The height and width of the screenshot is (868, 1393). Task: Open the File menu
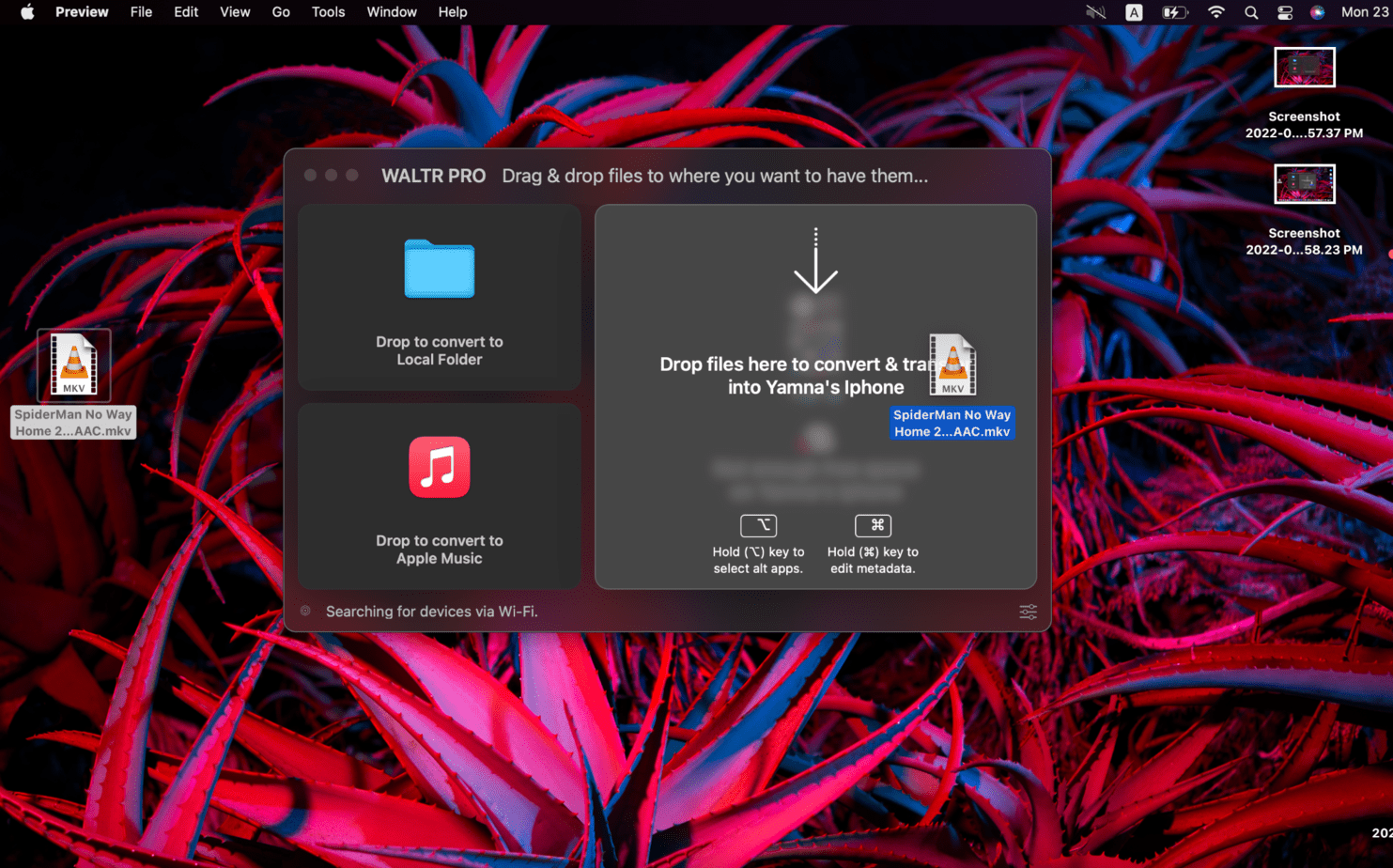pyautogui.click(x=141, y=12)
